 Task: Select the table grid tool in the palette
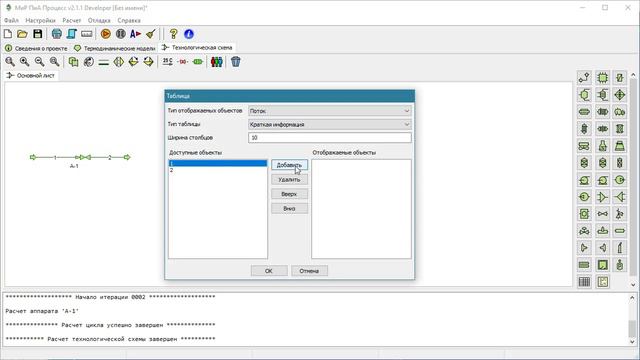[x=584, y=282]
